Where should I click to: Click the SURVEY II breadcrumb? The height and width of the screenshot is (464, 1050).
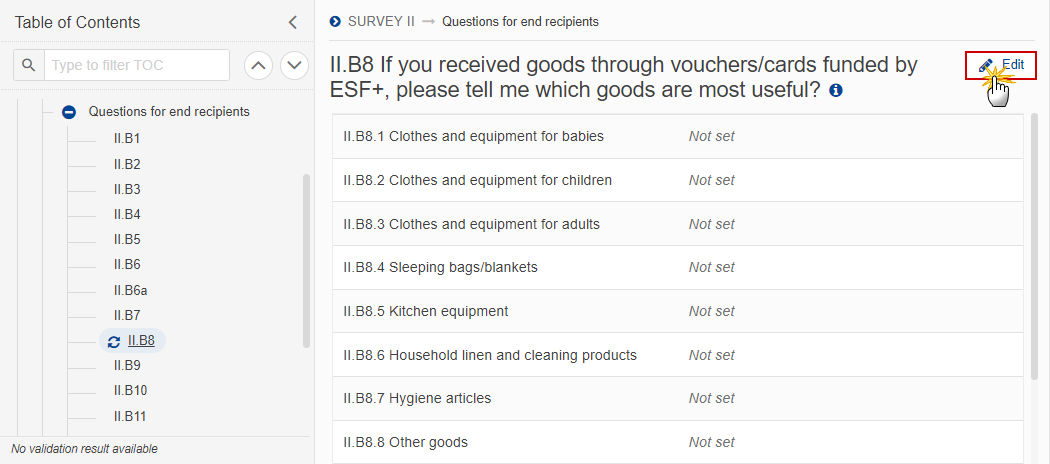pos(381,21)
